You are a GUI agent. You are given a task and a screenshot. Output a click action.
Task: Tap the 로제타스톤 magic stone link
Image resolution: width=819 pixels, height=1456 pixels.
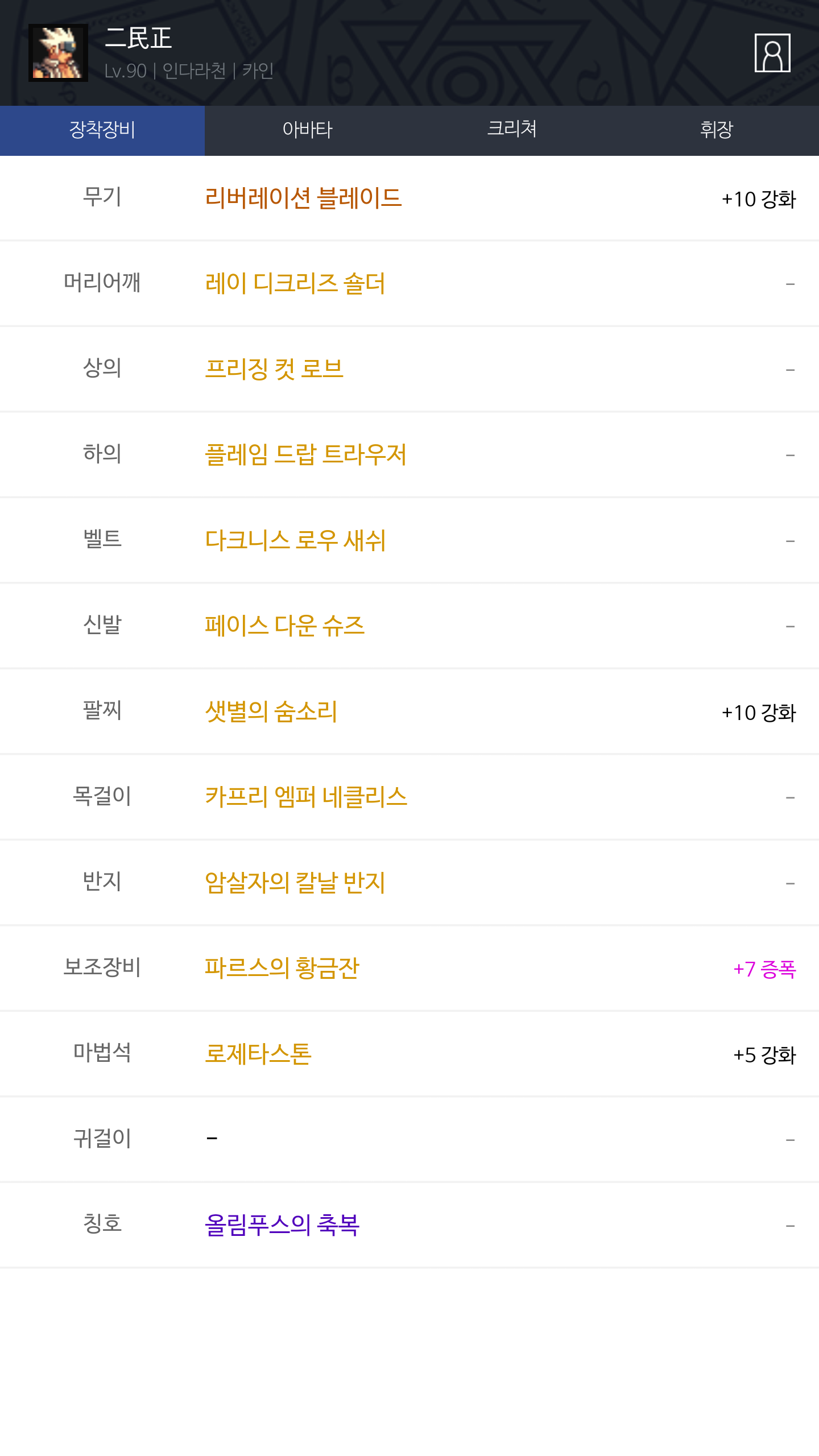coord(258,1054)
